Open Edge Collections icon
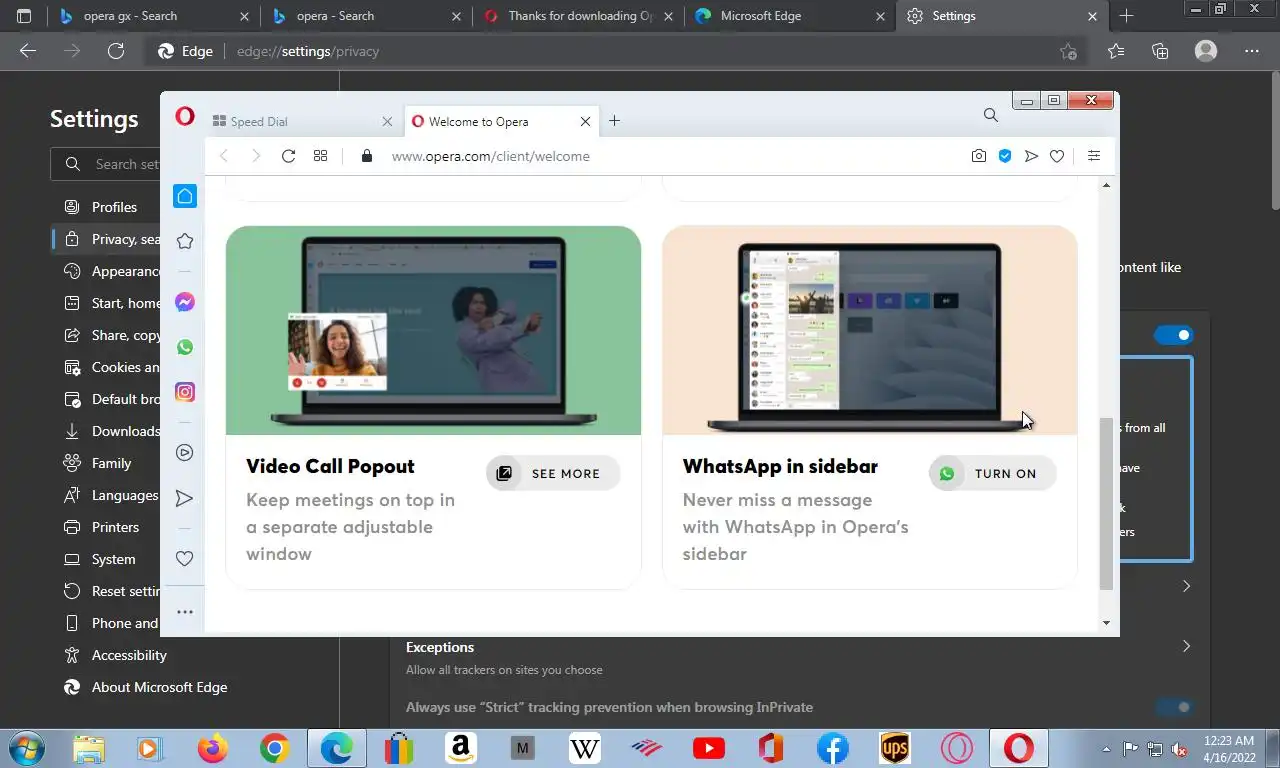Viewport: 1280px width, 768px height. point(1160,51)
